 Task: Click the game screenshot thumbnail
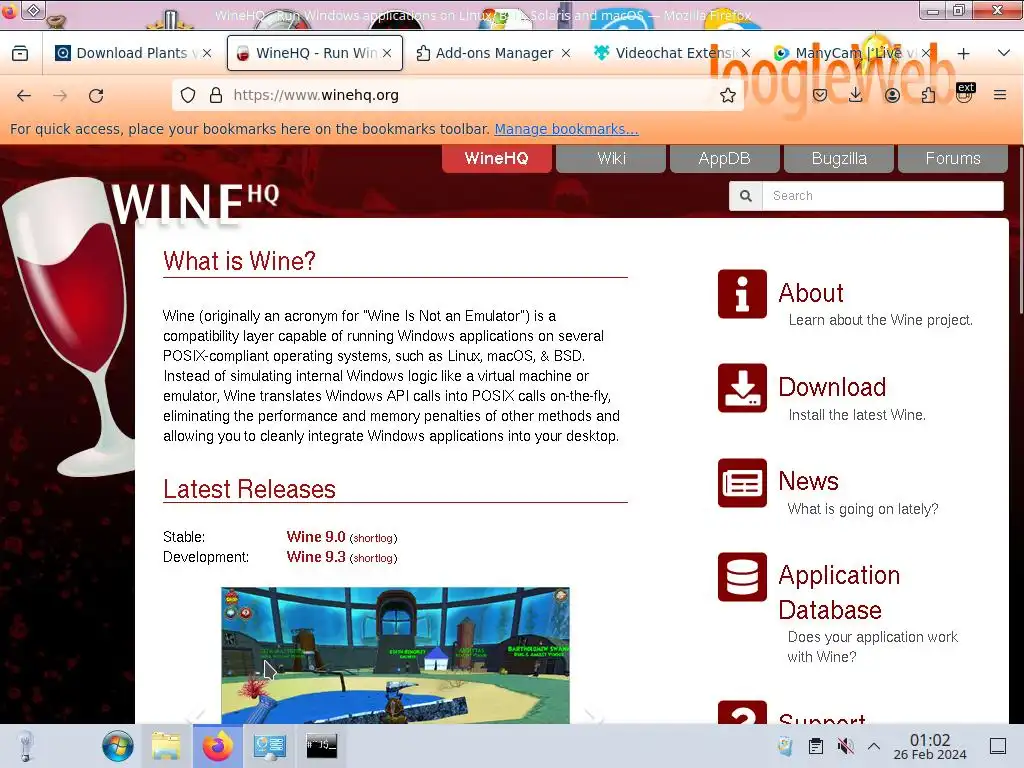[395, 655]
